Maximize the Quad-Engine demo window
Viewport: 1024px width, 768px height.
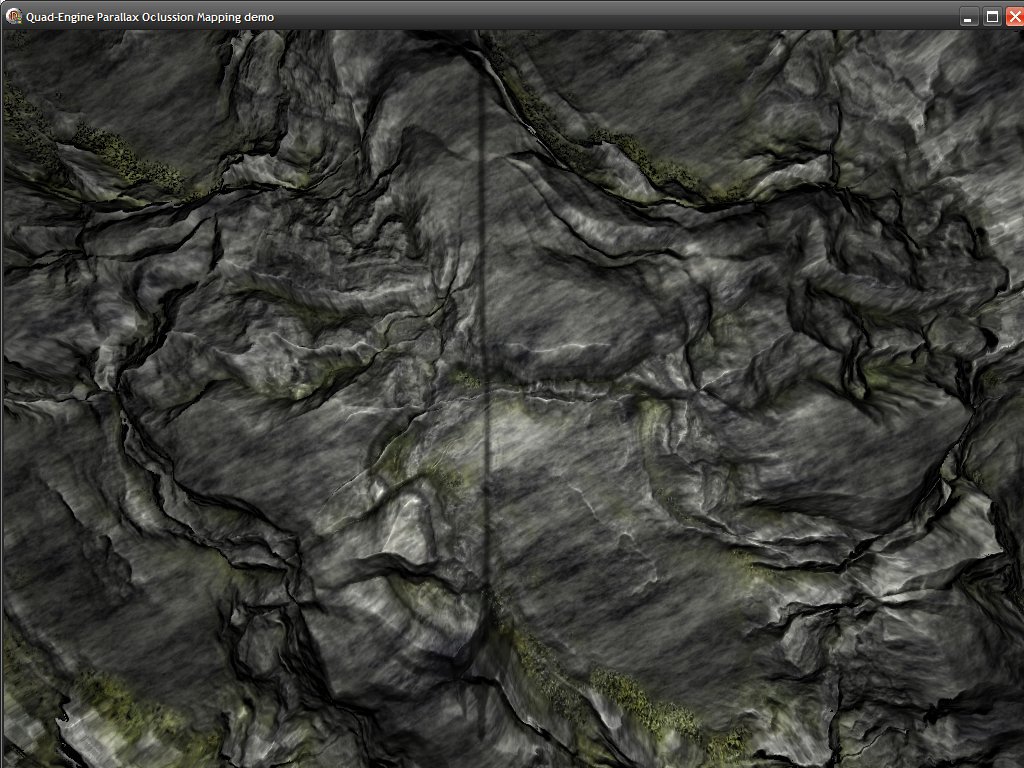992,17
